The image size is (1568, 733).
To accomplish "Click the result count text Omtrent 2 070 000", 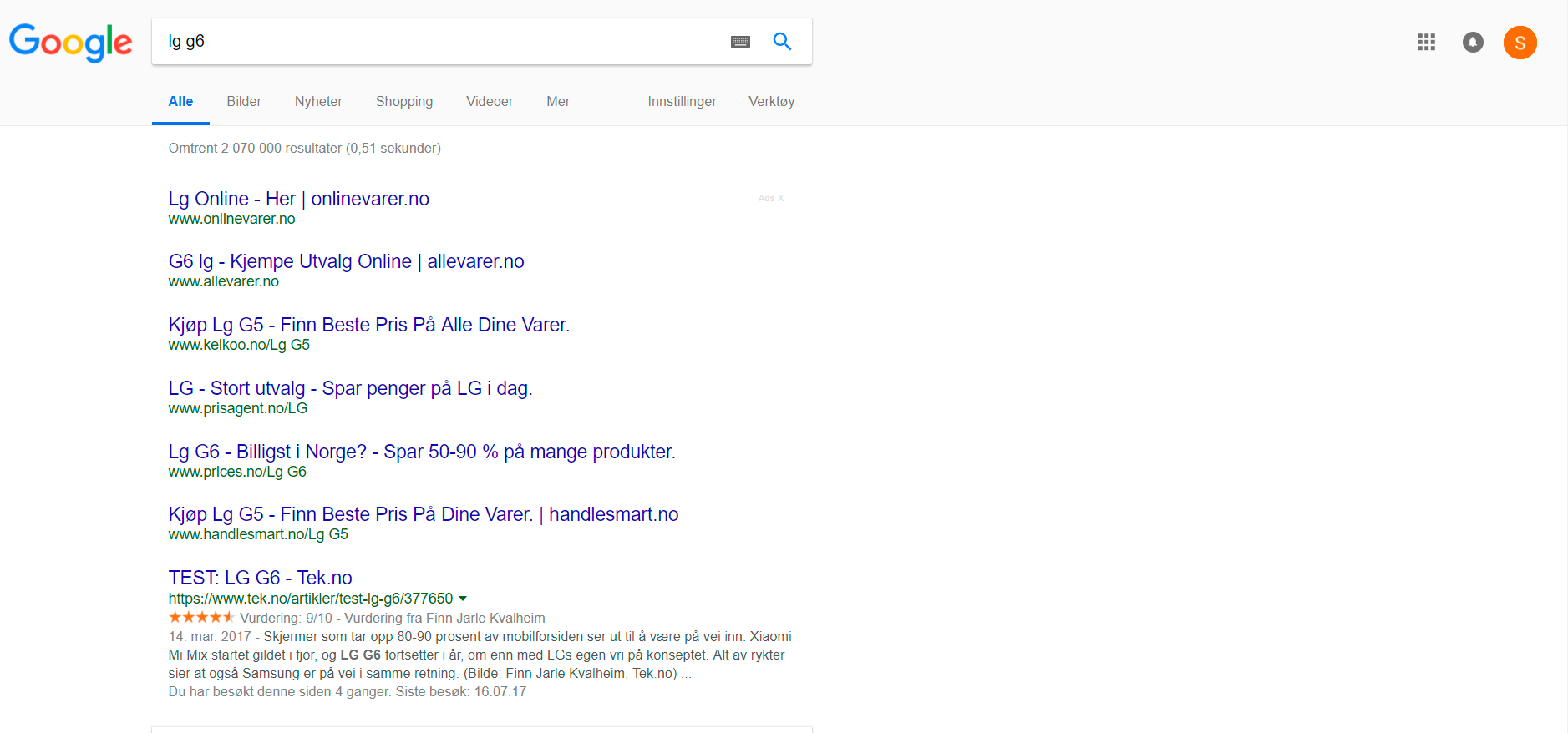I will point(305,148).
